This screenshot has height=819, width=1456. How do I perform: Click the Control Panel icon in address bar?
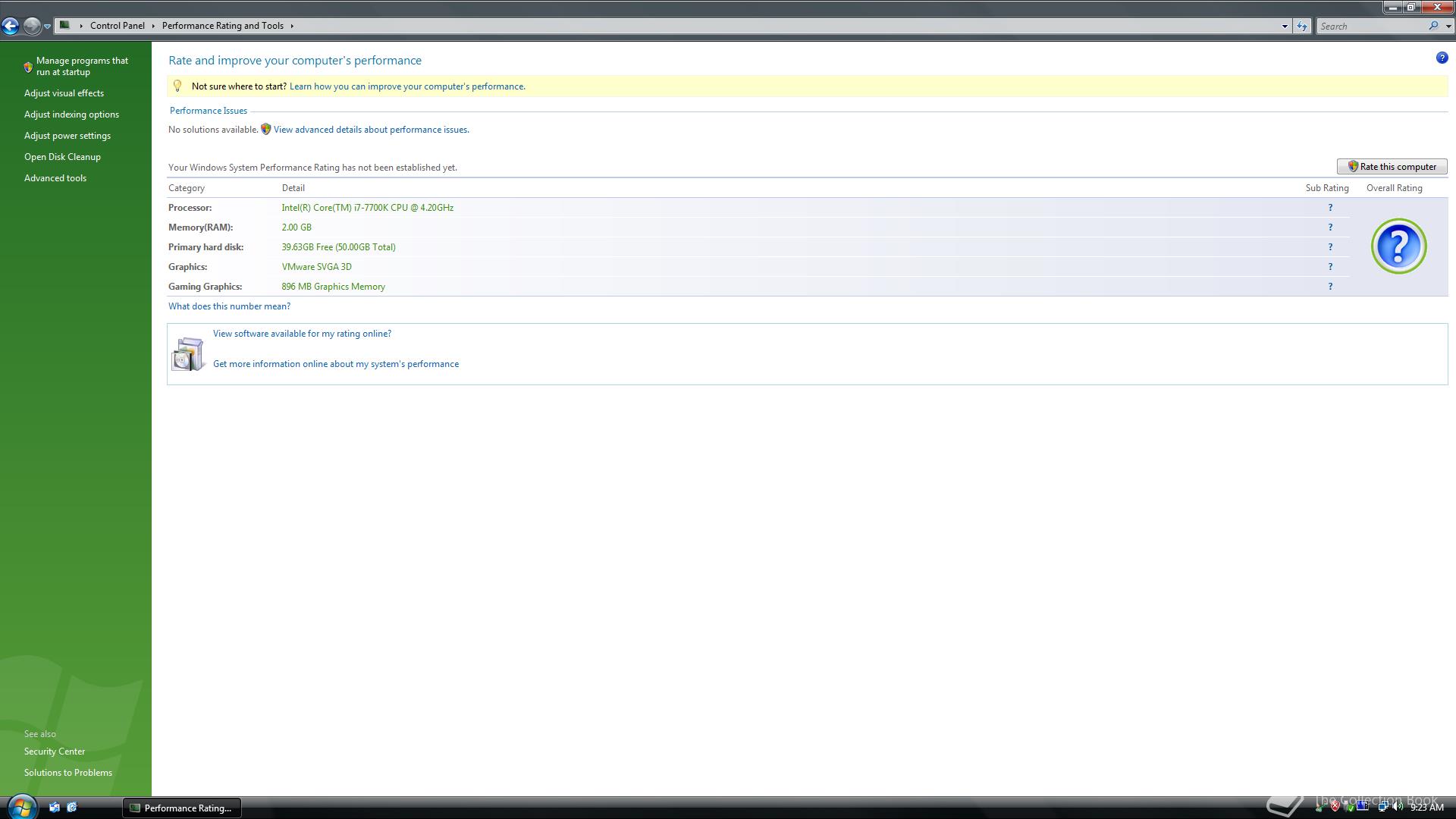65,25
